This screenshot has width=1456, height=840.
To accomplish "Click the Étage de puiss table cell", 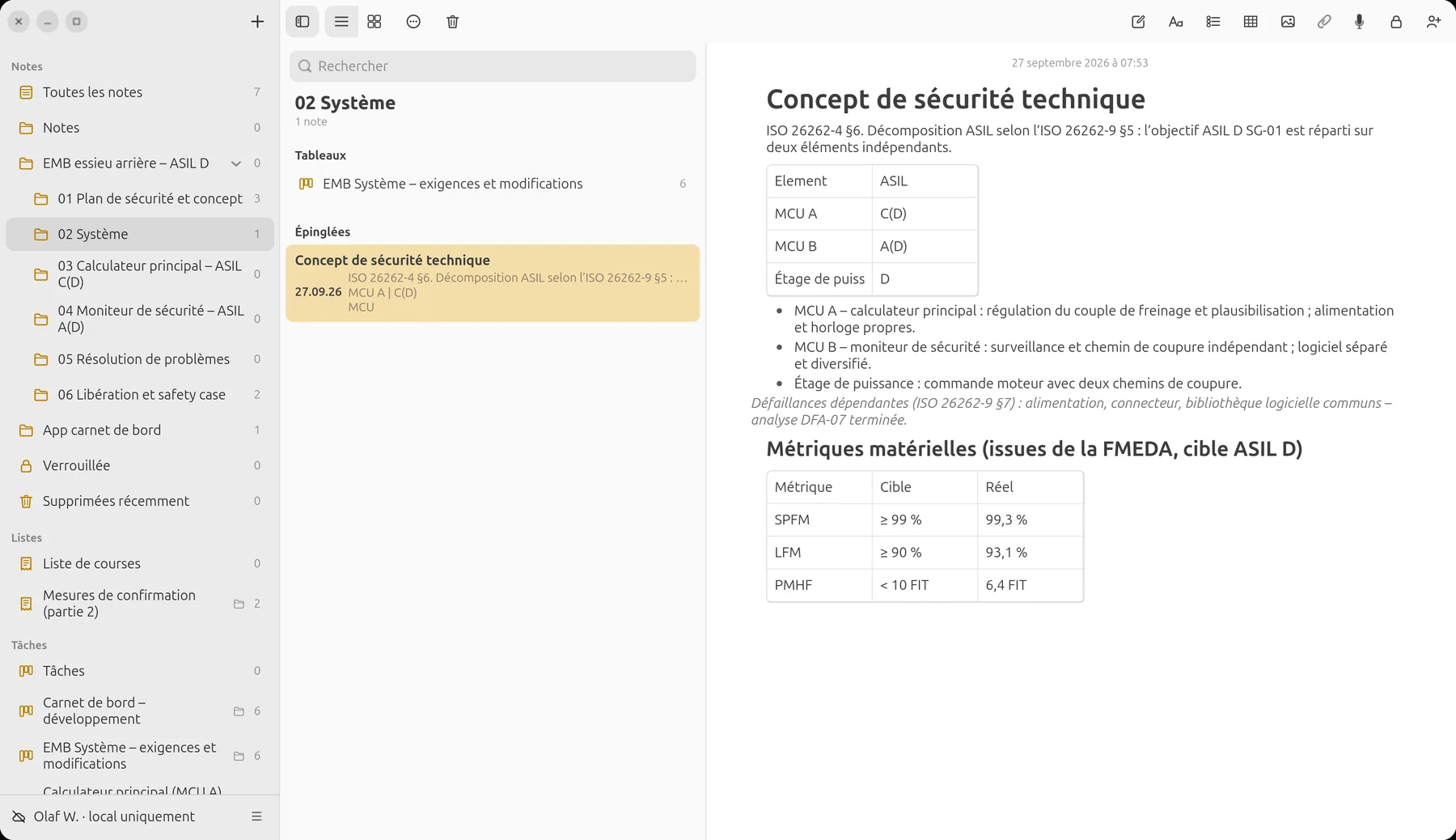I will click(819, 279).
